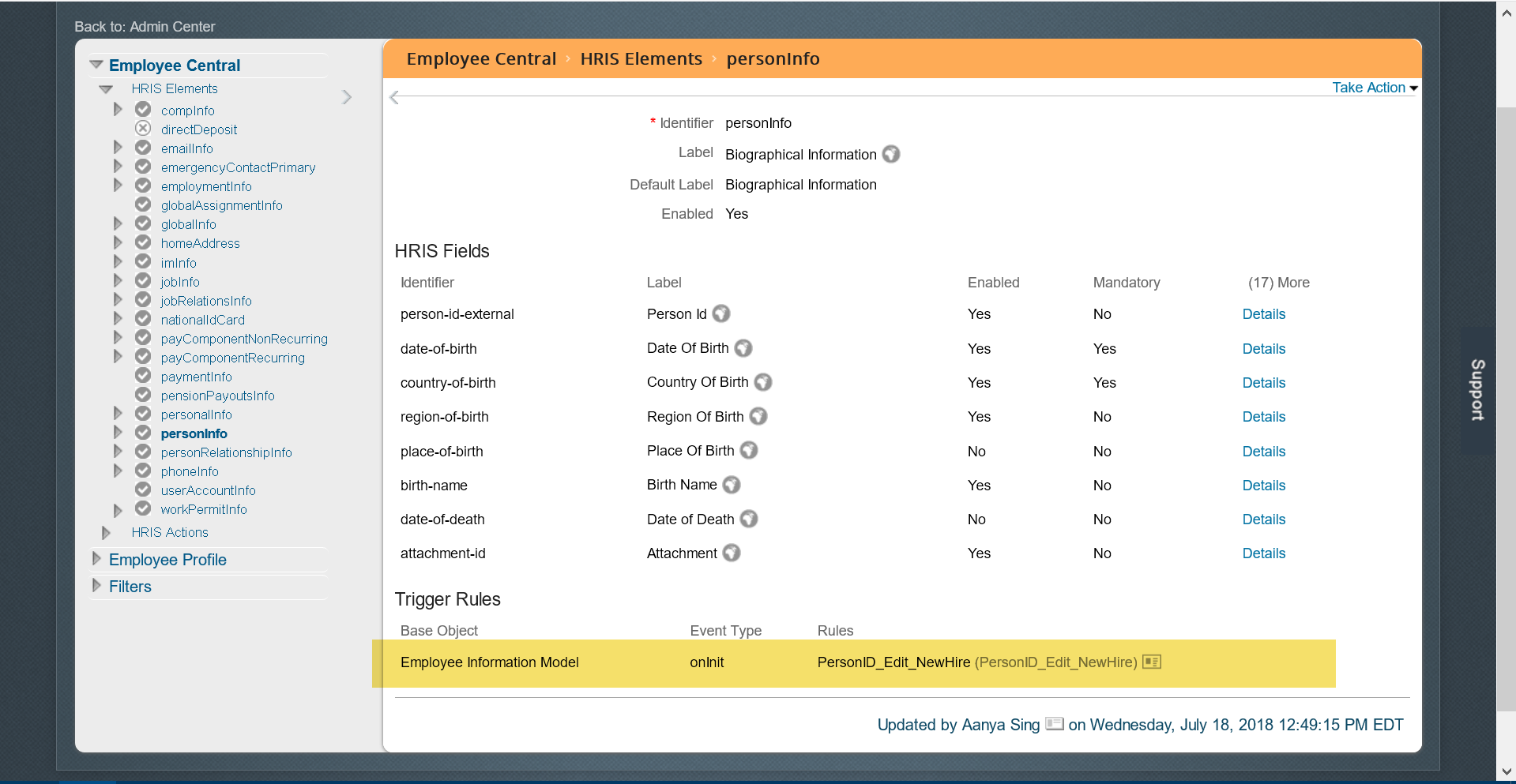Select imInfo in the tree
This screenshot has height=784, width=1516.
coord(179,263)
